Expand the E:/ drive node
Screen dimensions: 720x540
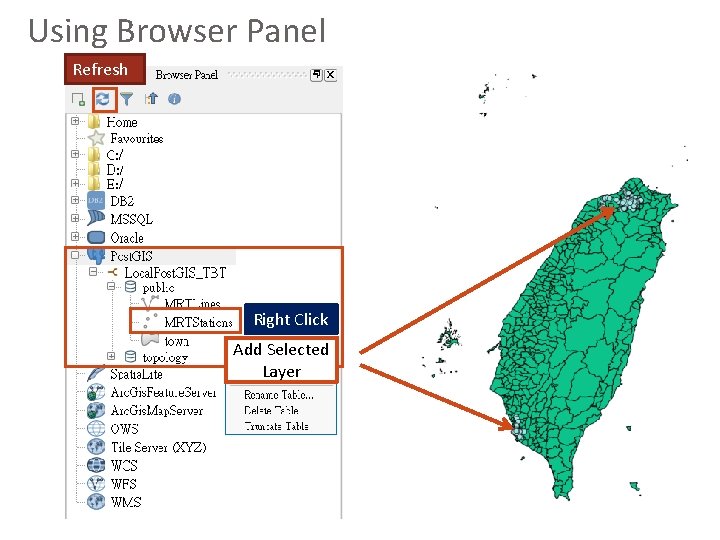75,183
